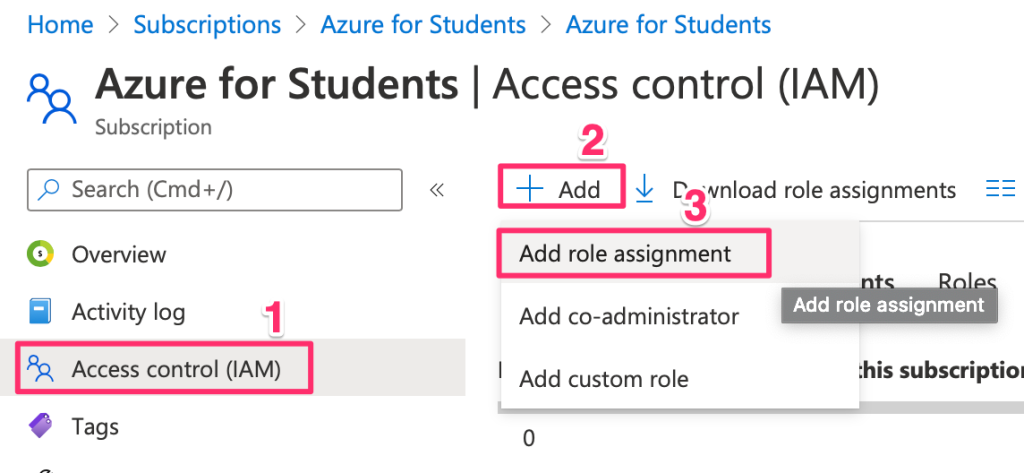1024x473 pixels.
Task: Click the search magnifier icon
Action: click(50, 189)
